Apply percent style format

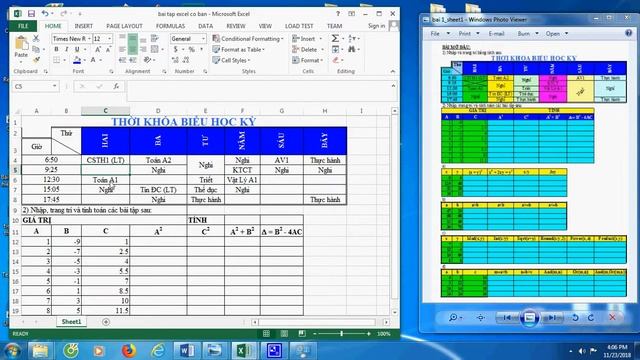191,49
